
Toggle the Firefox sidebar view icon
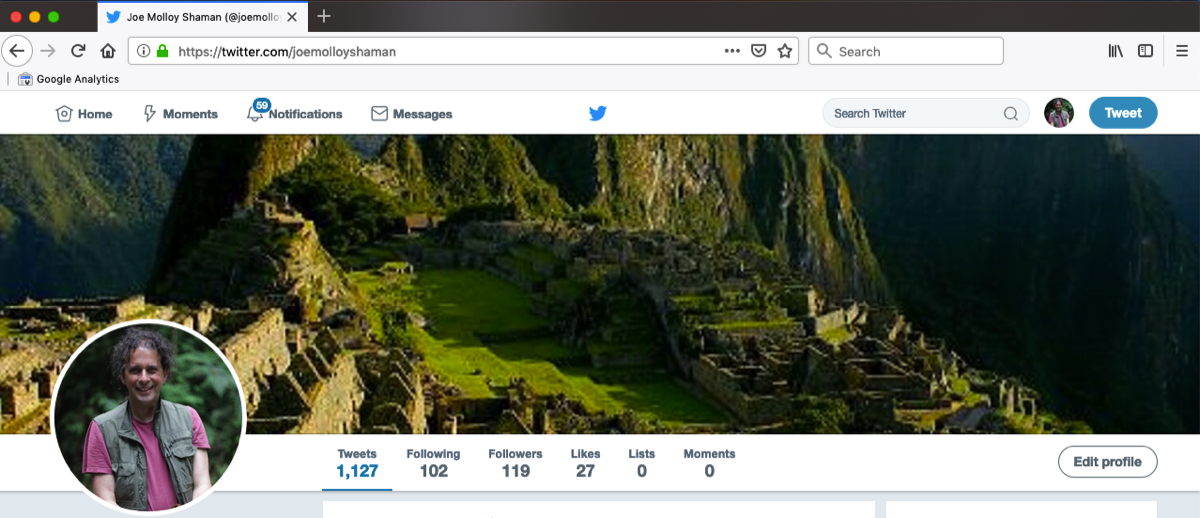[x=1145, y=51]
